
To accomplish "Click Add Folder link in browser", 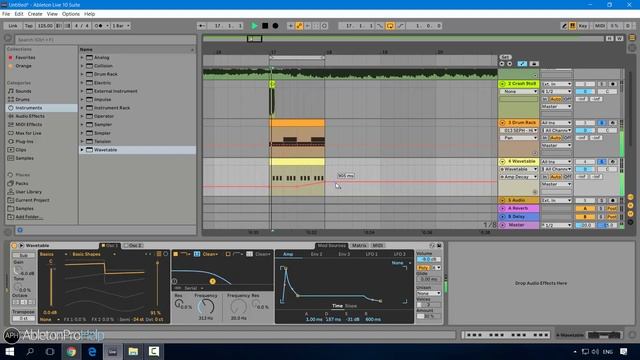I will click(x=29, y=217).
